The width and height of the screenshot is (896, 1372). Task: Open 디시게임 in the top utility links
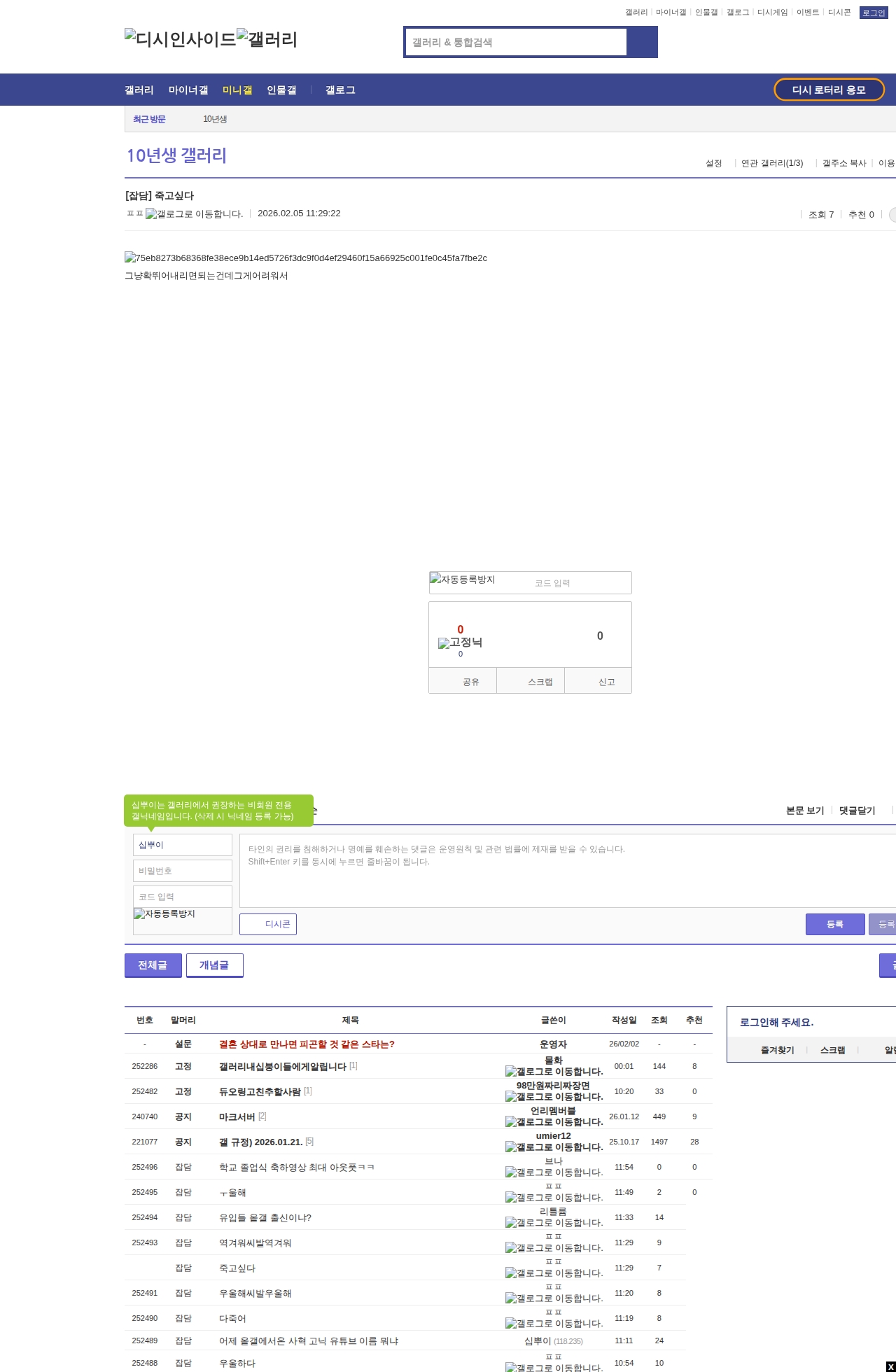point(773,13)
